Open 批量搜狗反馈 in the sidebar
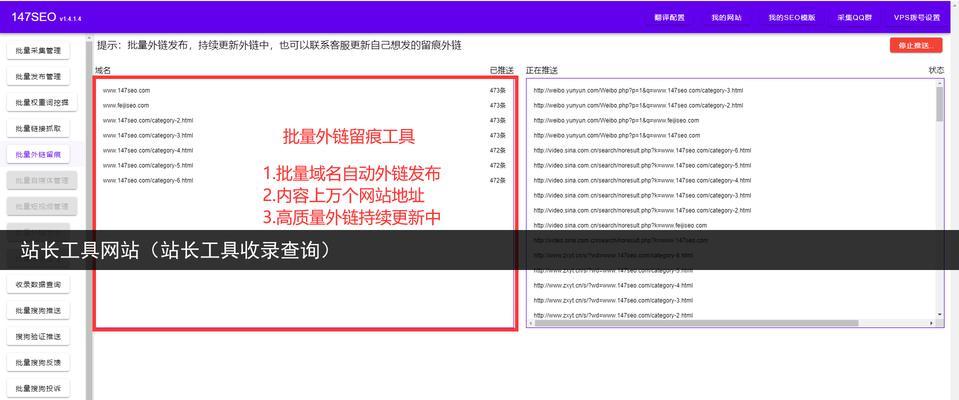 click(38, 363)
